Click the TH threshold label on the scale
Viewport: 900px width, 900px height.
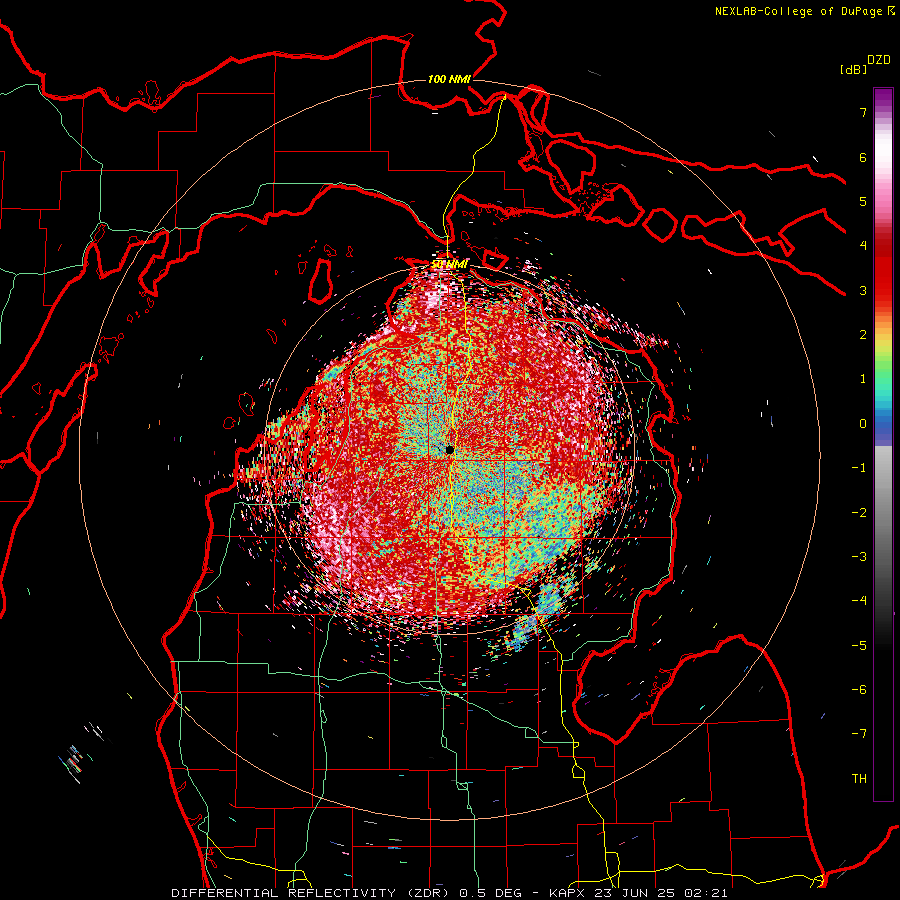point(859,779)
